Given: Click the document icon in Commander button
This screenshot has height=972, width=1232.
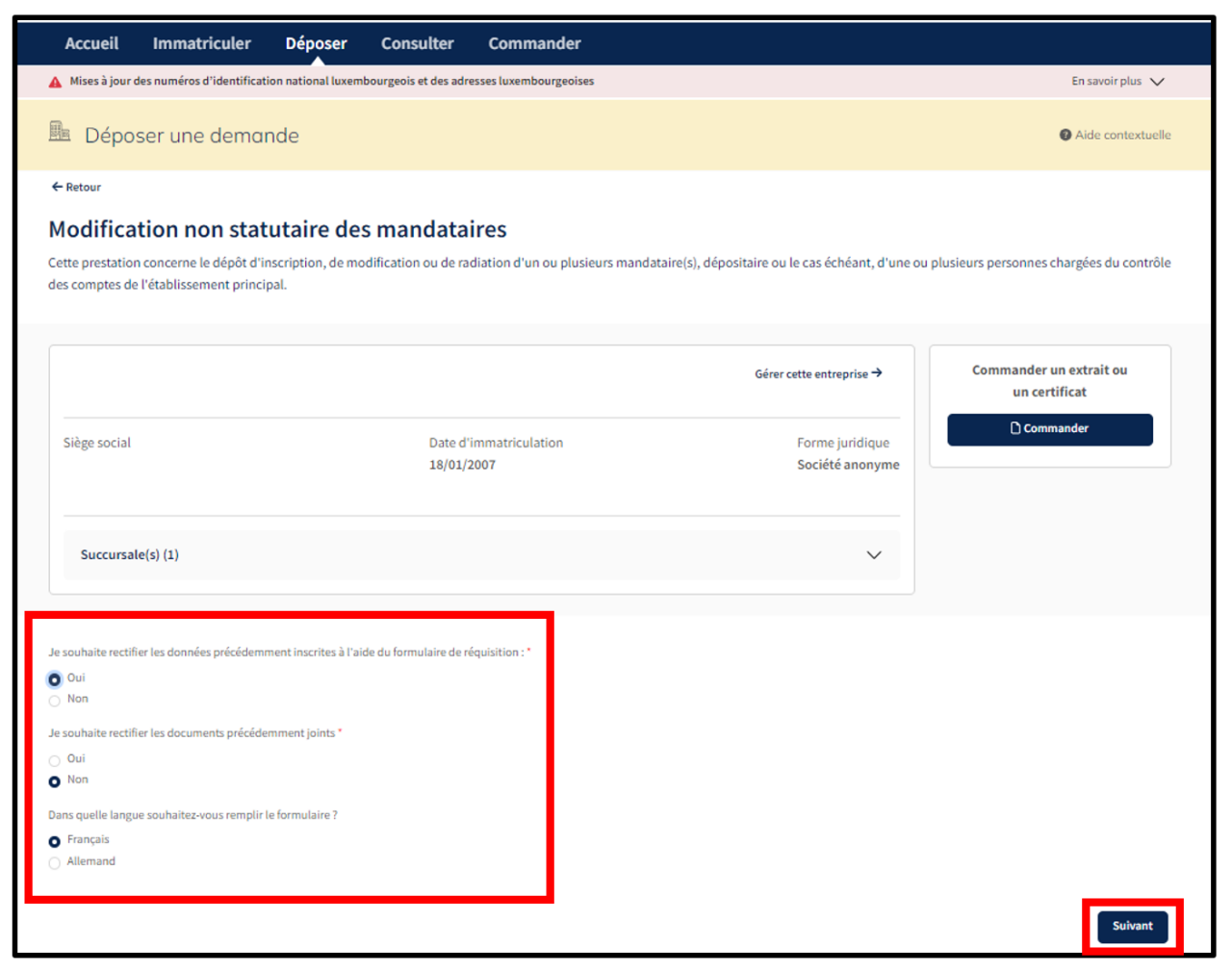Looking at the screenshot, I should pos(1015,428).
